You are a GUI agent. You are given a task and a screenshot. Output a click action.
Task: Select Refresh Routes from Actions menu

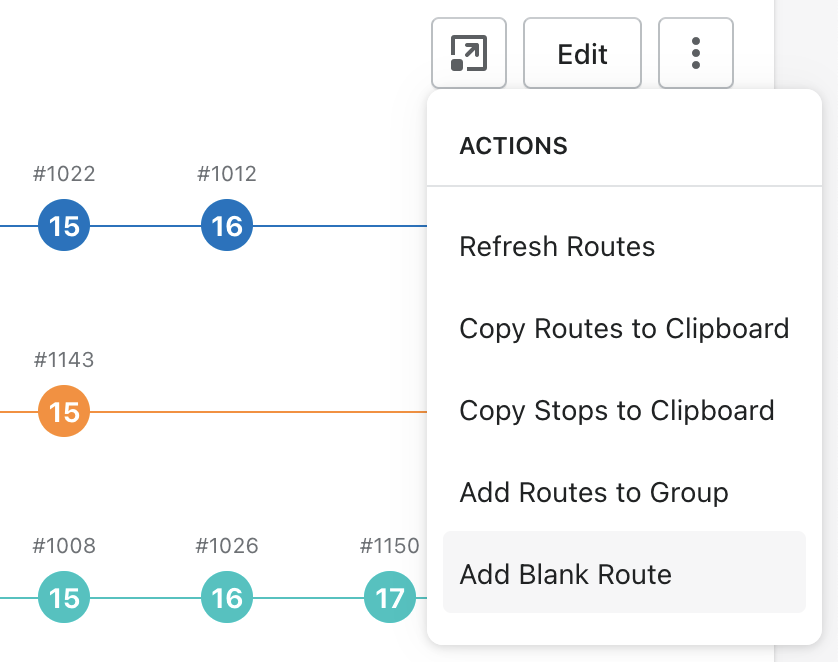point(557,247)
